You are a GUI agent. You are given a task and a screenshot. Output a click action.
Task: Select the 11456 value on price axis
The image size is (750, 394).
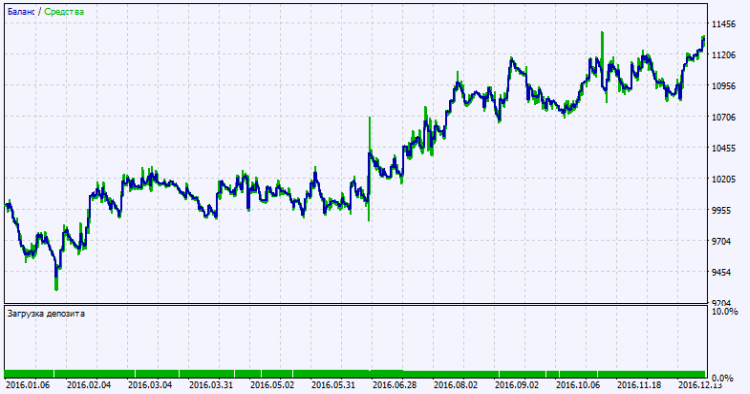[x=723, y=24]
